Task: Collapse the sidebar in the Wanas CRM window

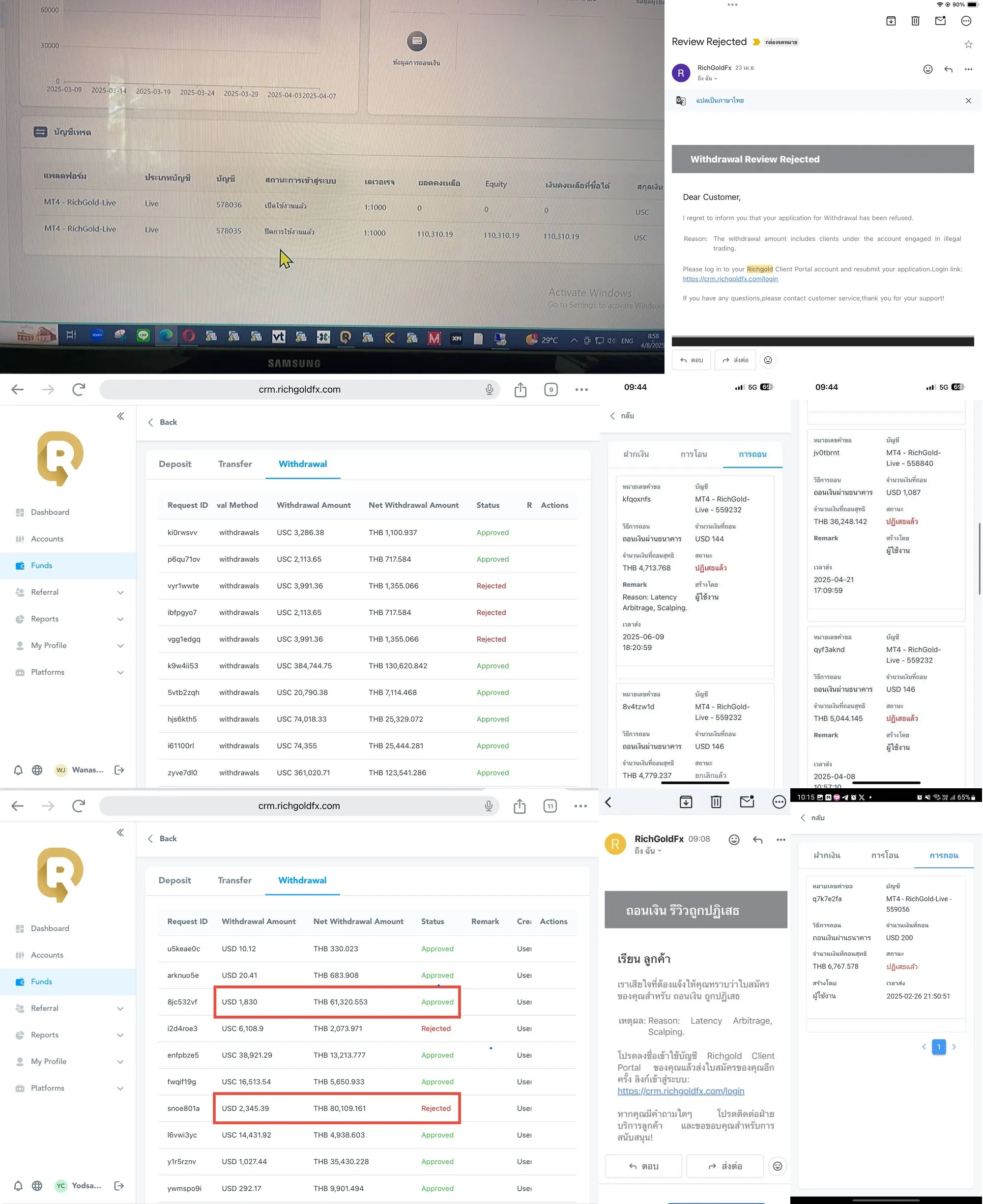Action: point(120,416)
